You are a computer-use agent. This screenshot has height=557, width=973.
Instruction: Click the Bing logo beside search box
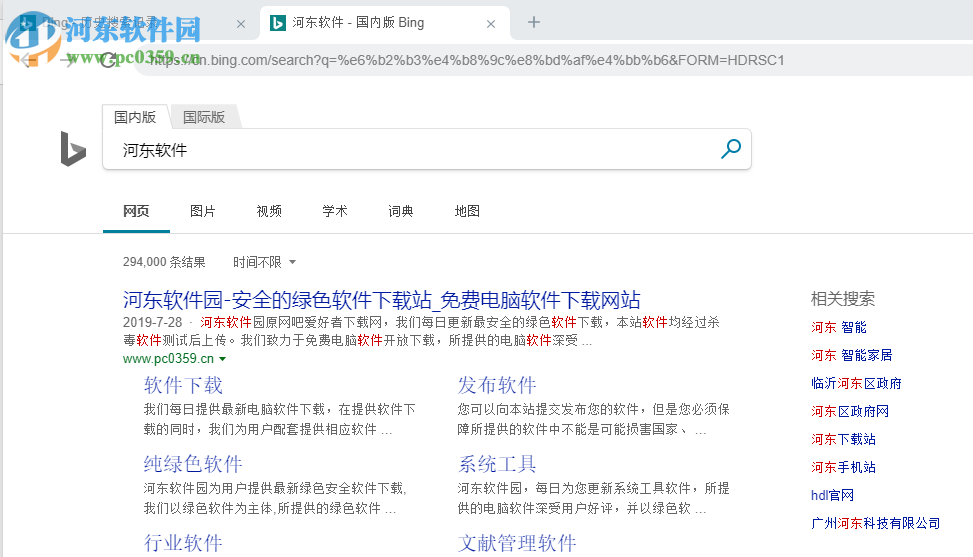(73, 149)
